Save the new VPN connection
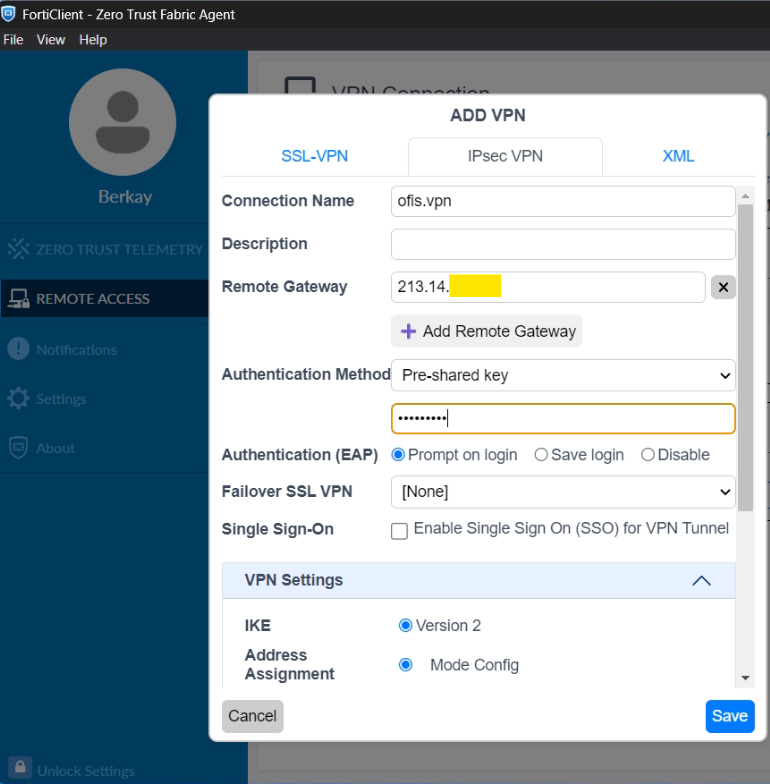This screenshot has height=784, width=770. (x=729, y=716)
